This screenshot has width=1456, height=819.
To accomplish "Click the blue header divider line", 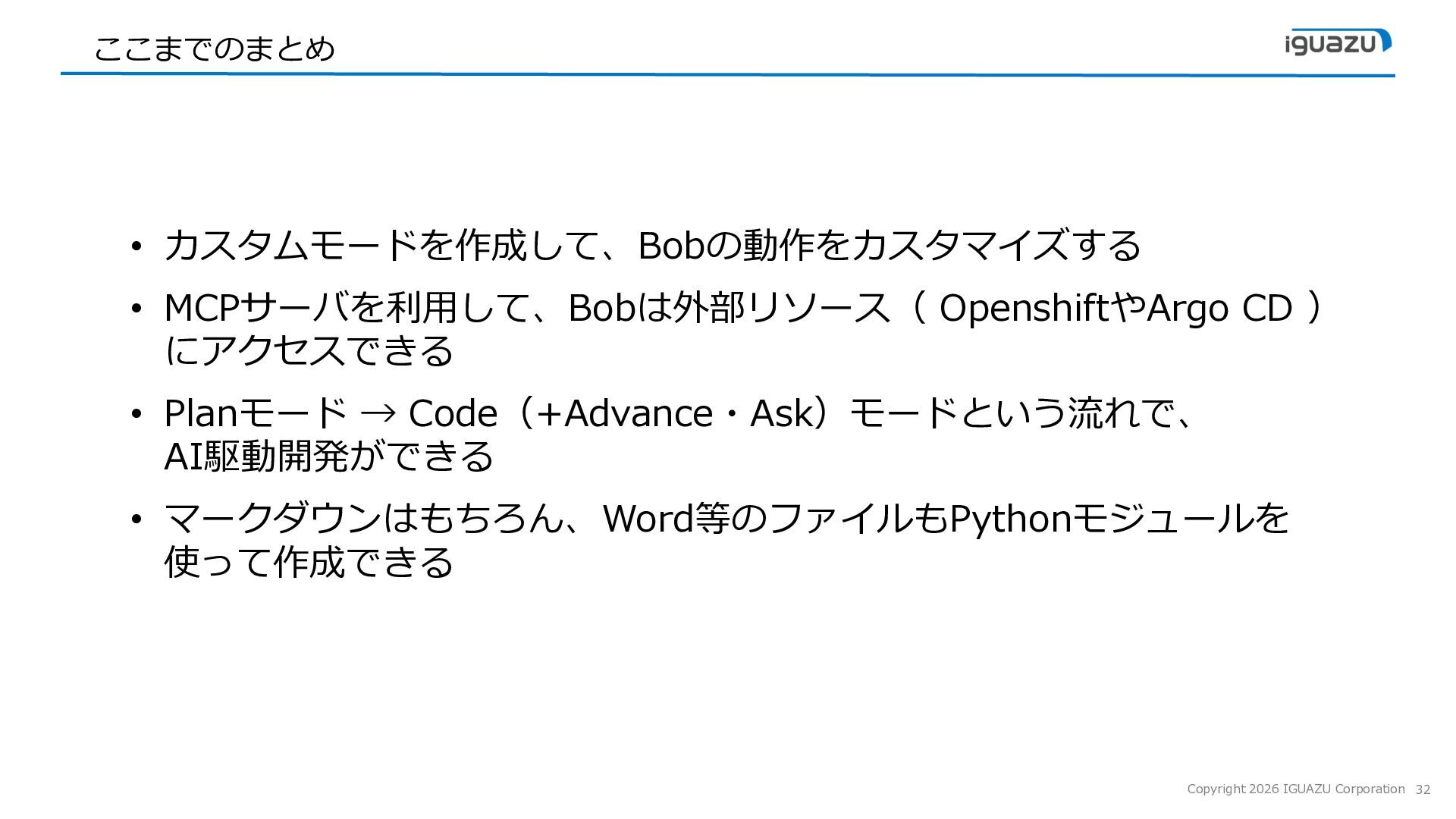I will tap(728, 74).
